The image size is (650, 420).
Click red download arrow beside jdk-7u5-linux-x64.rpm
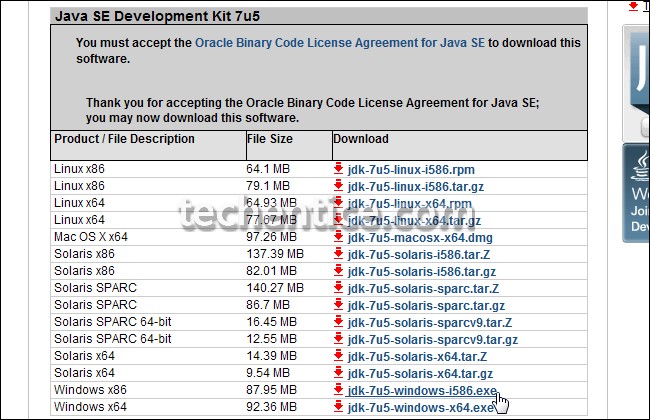click(x=338, y=202)
